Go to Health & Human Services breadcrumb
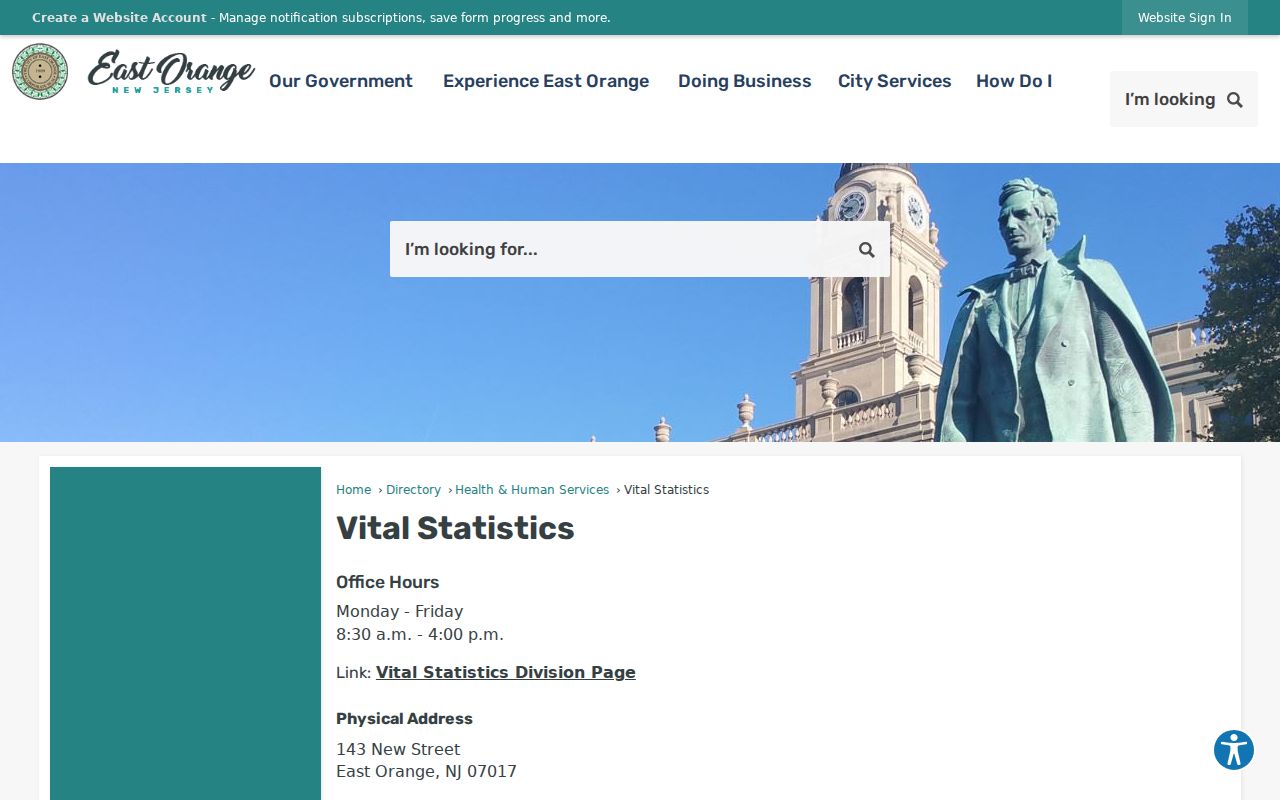 click(532, 490)
